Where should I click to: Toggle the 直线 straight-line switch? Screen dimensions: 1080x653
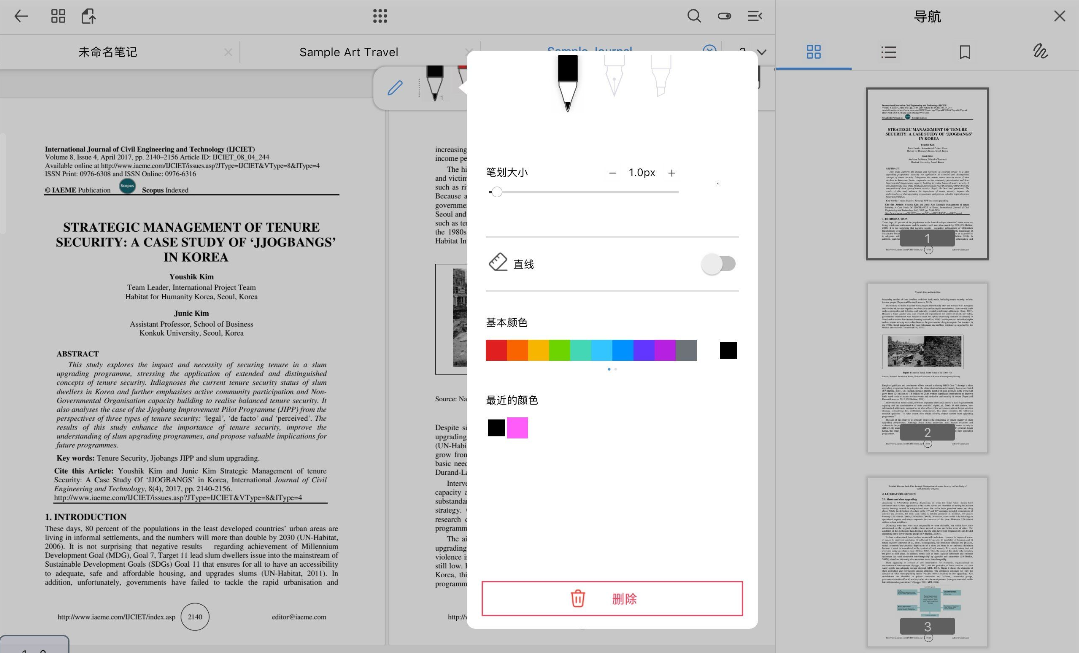tap(718, 263)
